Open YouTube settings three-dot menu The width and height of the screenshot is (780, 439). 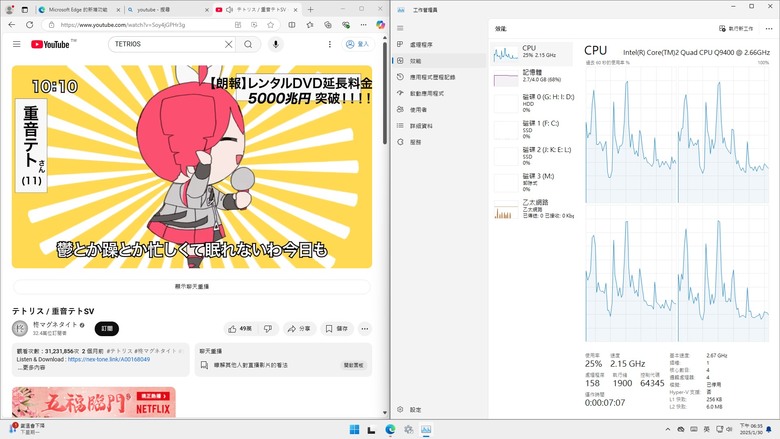(329, 44)
